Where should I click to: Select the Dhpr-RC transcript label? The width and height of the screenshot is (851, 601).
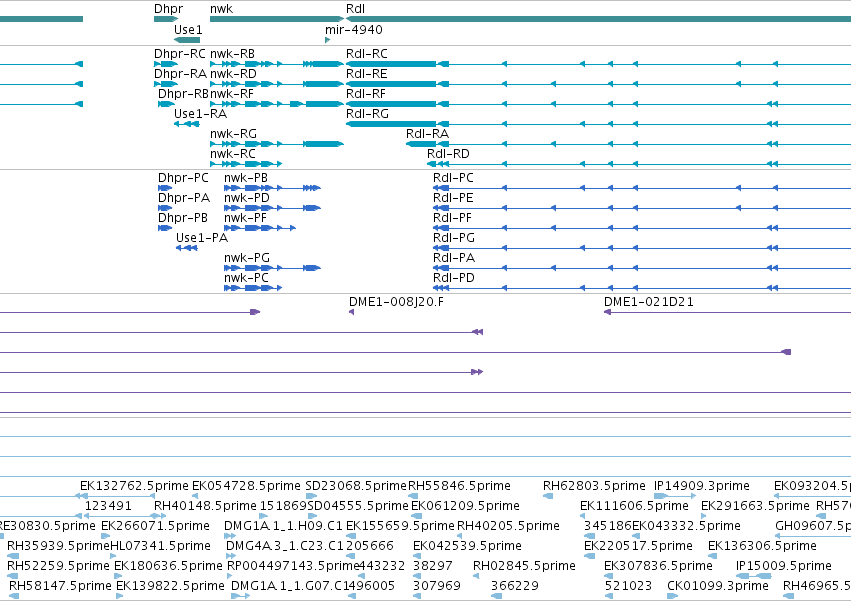(x=180, y=54)
